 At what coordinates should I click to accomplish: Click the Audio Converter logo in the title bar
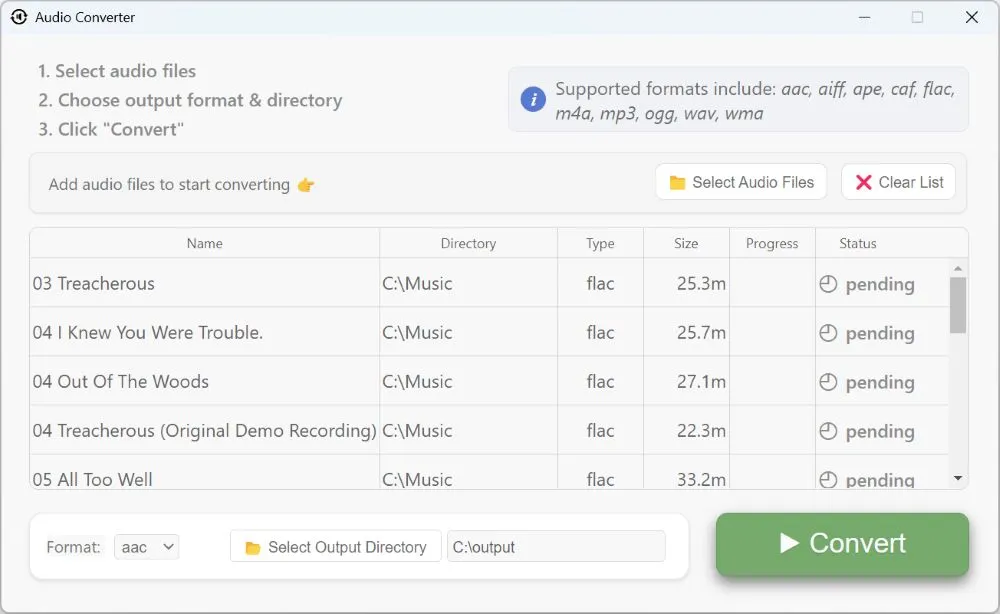[20, 17]
